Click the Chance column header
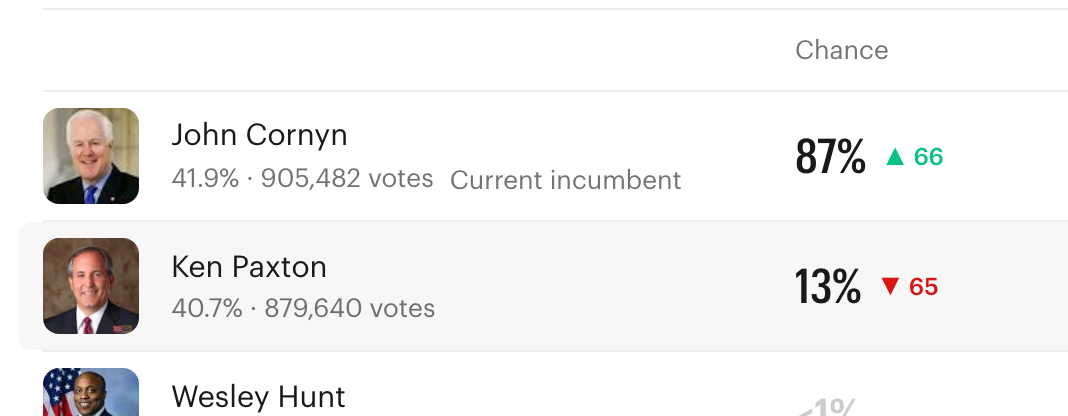Image resolution: width=1068 pixels, height=416 pixels. click(841, 50)
